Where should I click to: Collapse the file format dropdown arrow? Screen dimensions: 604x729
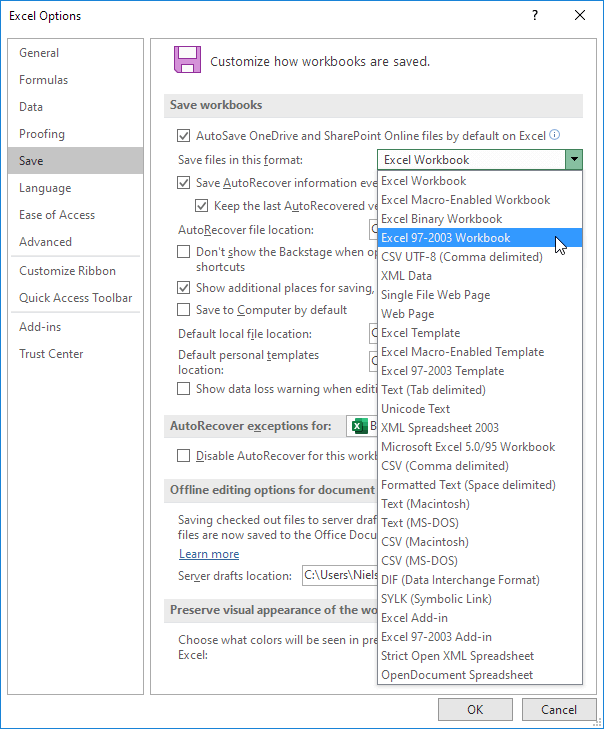(573, 159)
